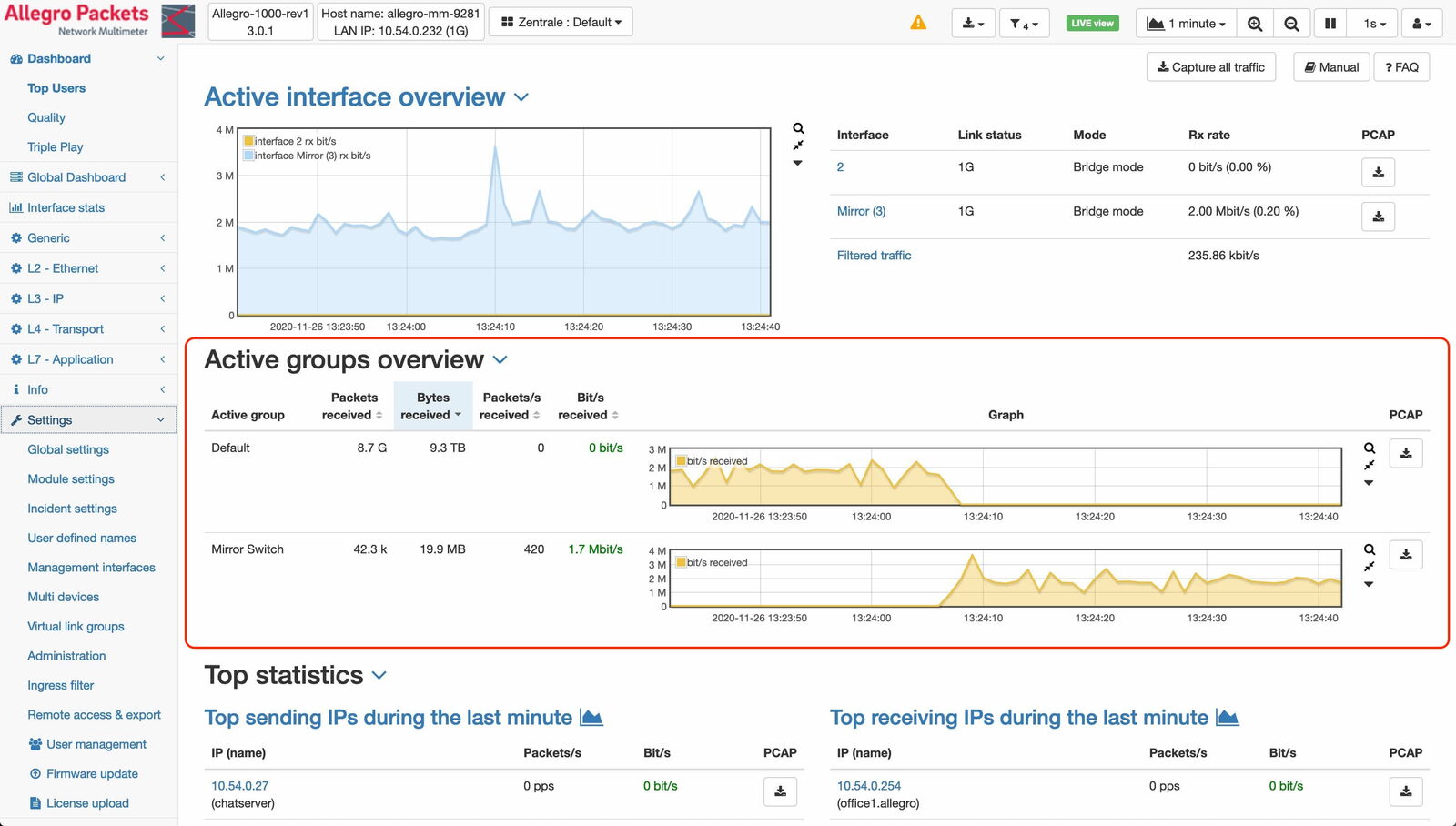Open Interface stats in the sidebar
The image size is (1456, 826).
click(x=66, y=207)
